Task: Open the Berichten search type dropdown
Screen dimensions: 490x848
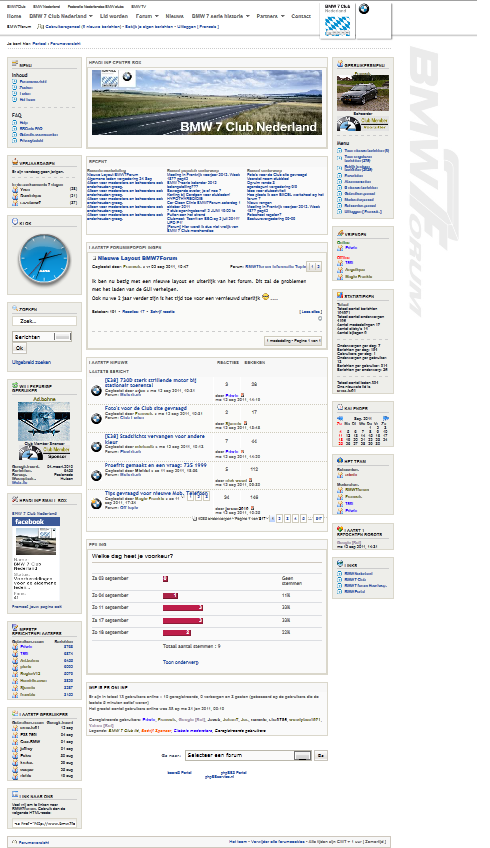Action: point(42,336)
